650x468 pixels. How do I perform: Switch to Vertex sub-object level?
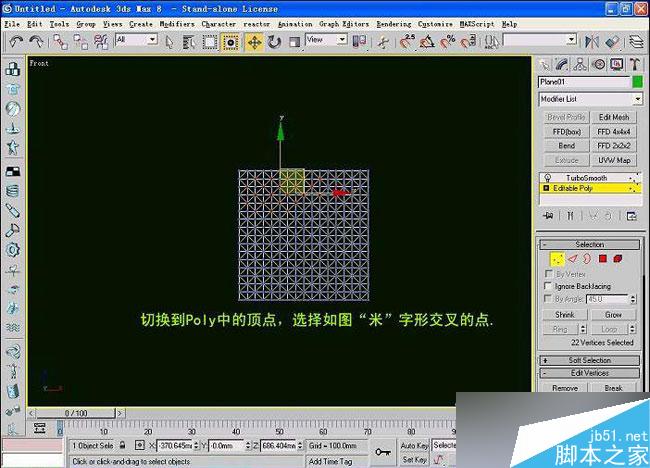point(557,259)
